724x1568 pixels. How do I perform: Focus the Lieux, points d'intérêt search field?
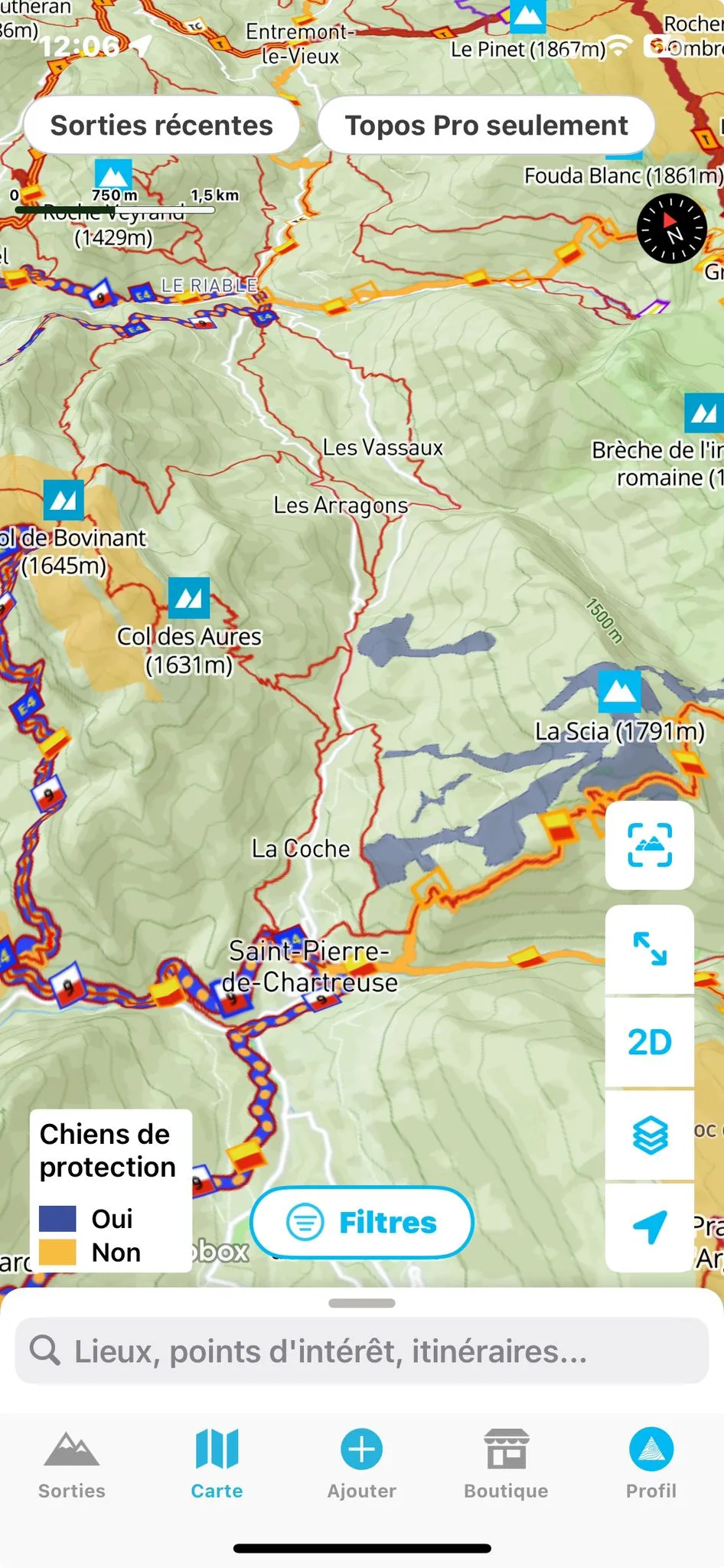point(362,1351)
